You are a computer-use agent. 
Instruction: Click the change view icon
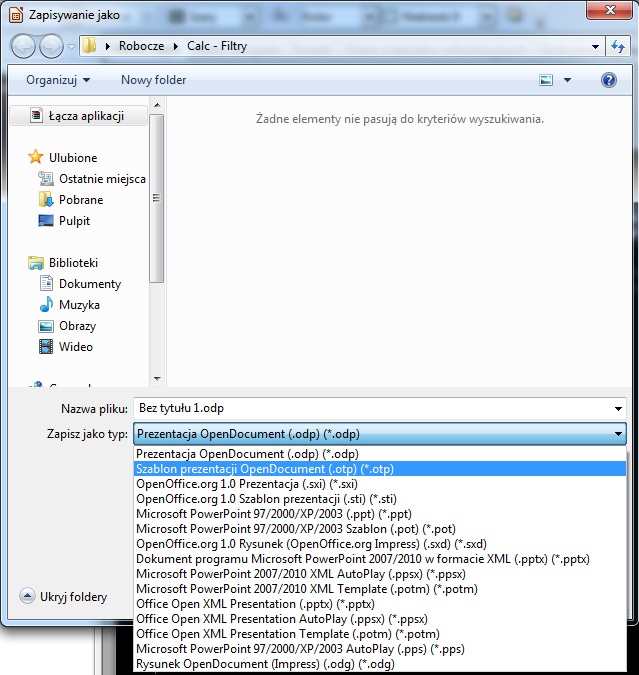546,80
